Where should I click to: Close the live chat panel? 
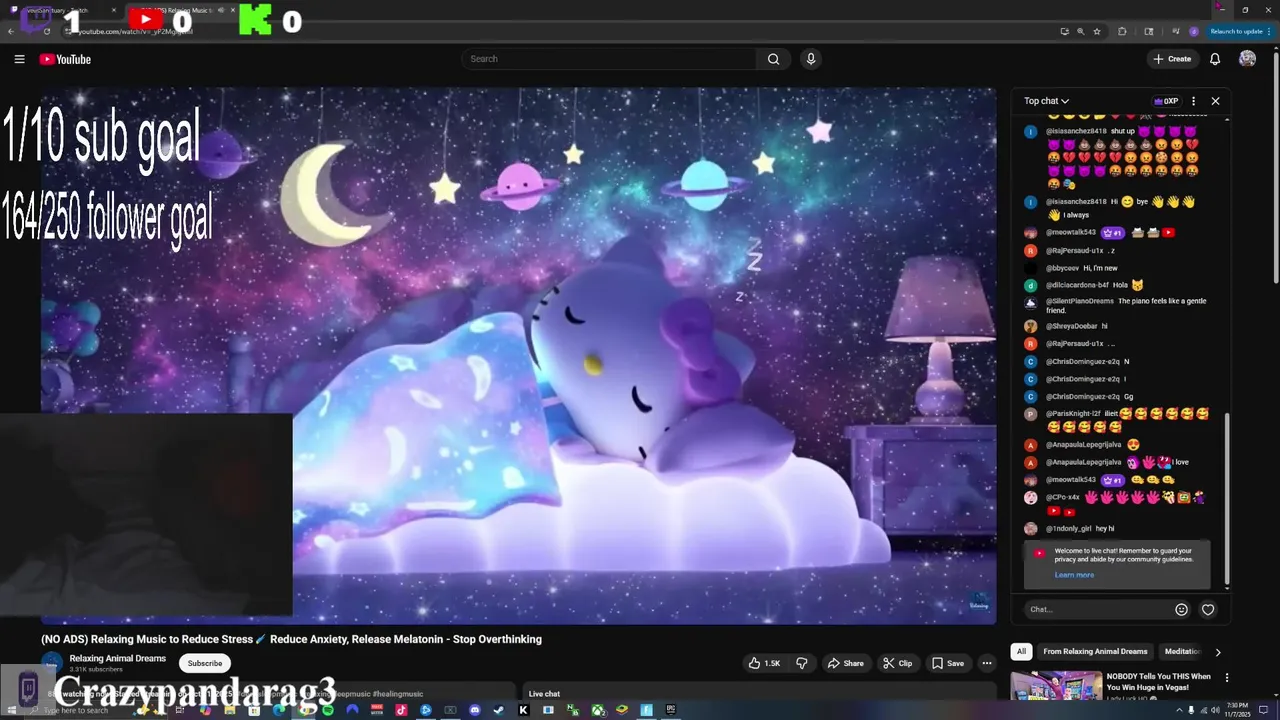click(1215, 101)
